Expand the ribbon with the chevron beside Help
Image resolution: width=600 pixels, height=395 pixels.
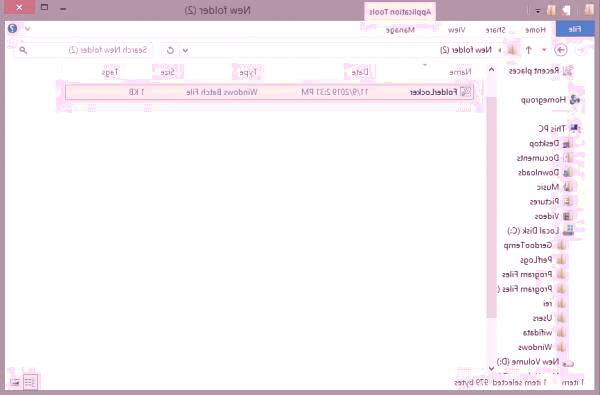(x=28, y=29)
